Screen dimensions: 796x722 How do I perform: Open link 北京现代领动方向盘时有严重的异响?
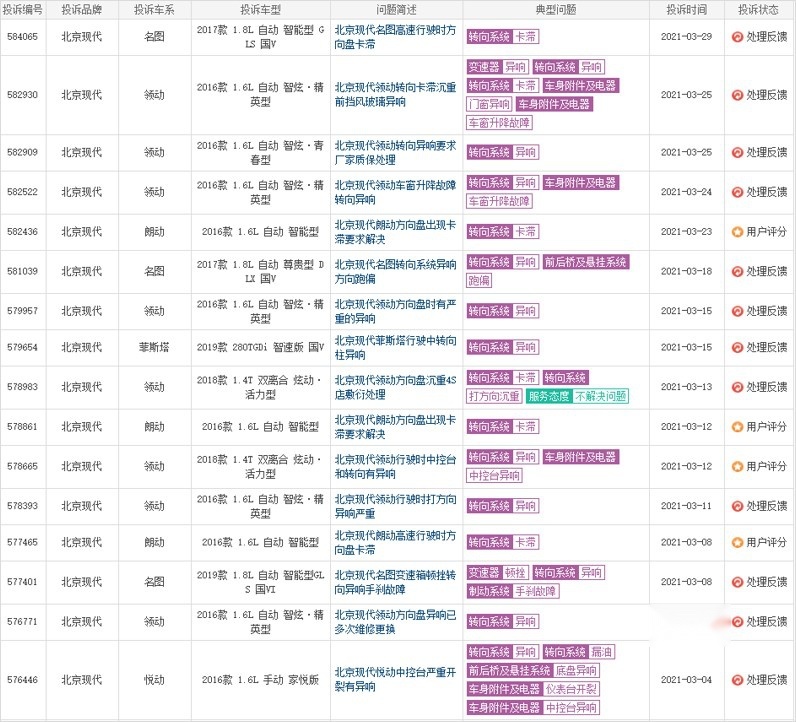395,311
